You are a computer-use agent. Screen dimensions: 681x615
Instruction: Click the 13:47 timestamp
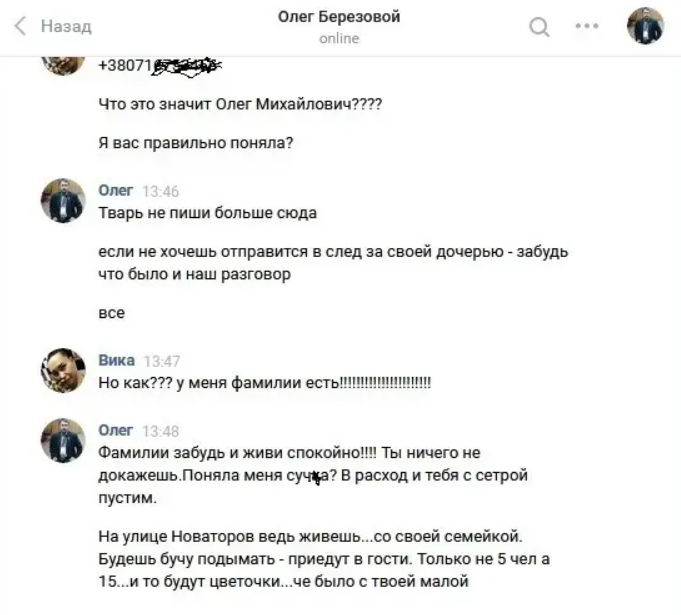pyautogui.click(x=162, y=361)
